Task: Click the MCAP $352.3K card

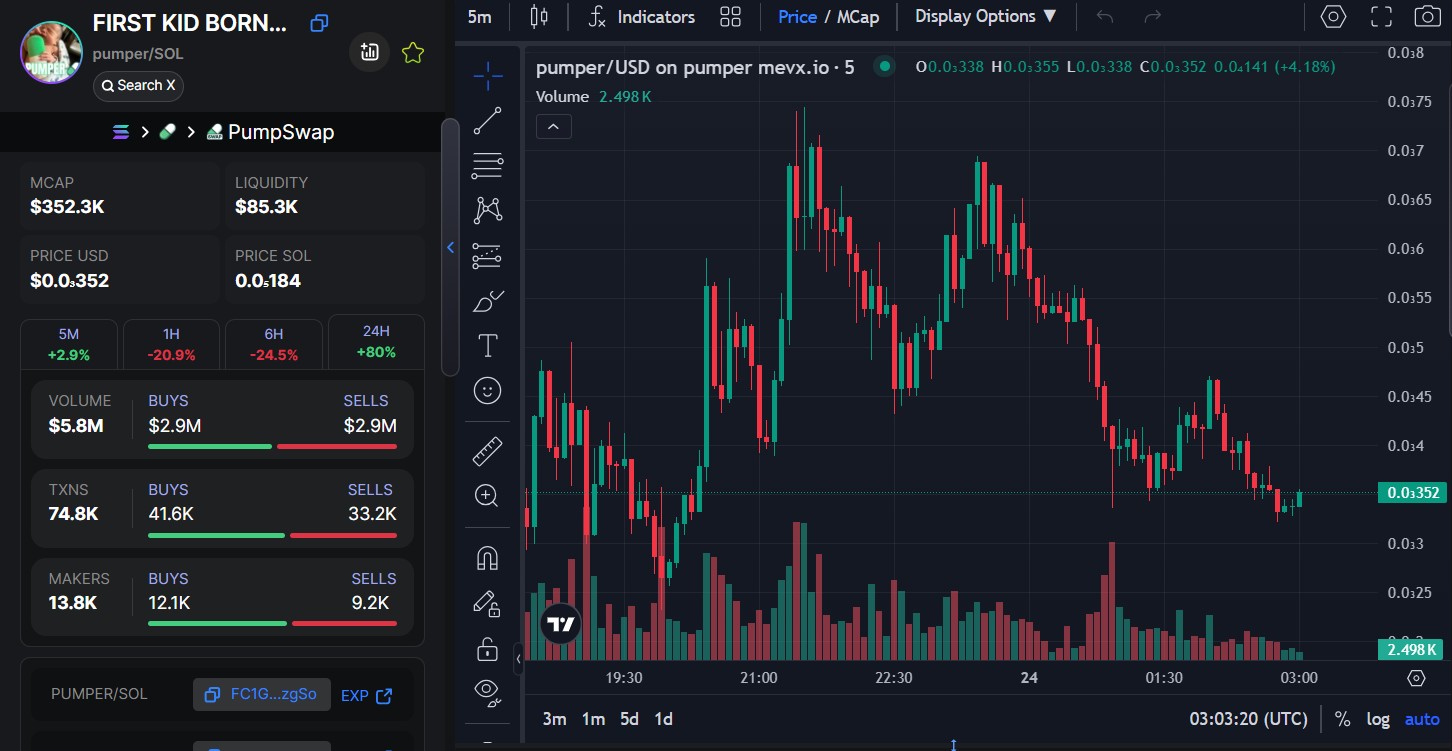Action: [119, 195]
